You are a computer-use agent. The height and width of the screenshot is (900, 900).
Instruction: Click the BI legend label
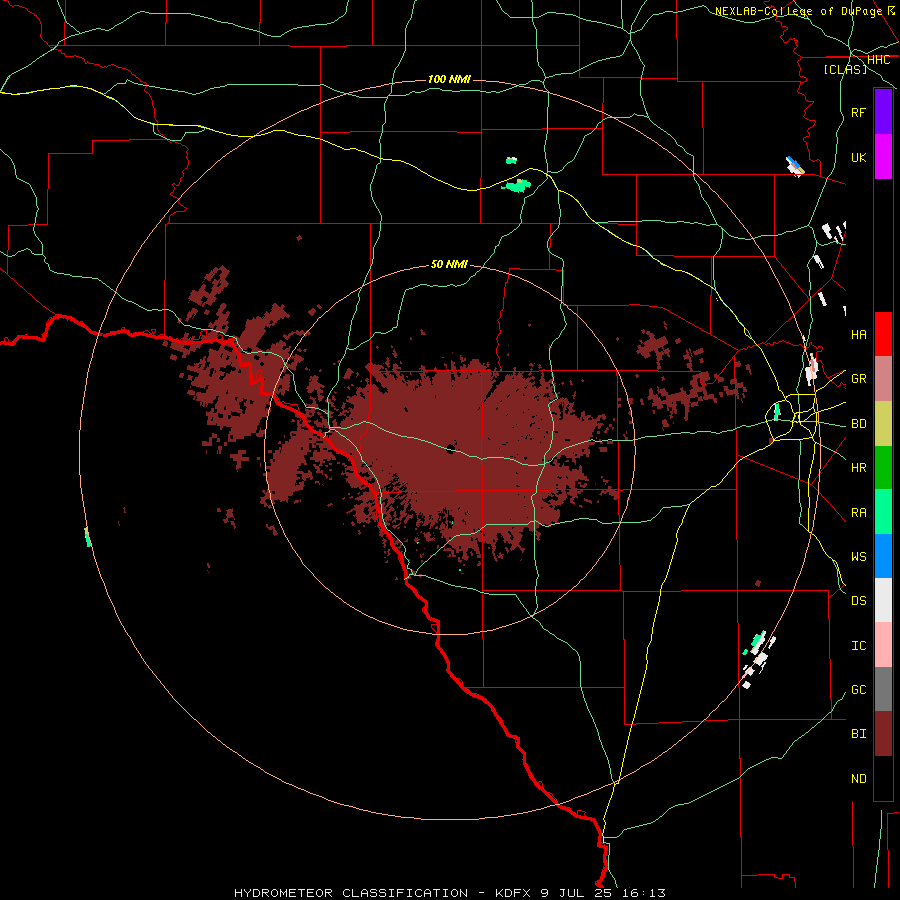coord(858,734)
